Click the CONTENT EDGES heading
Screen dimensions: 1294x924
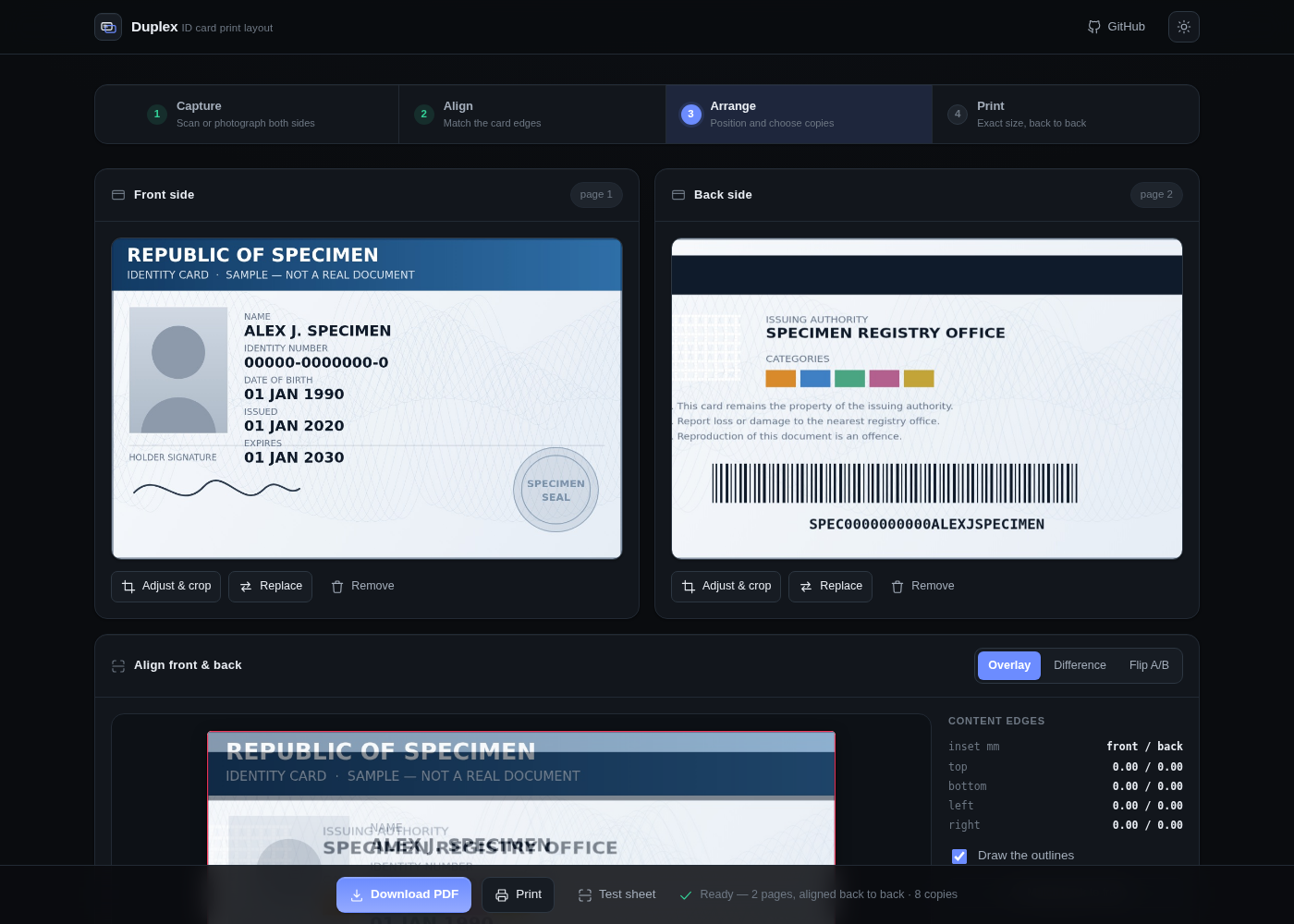(996, 722)
